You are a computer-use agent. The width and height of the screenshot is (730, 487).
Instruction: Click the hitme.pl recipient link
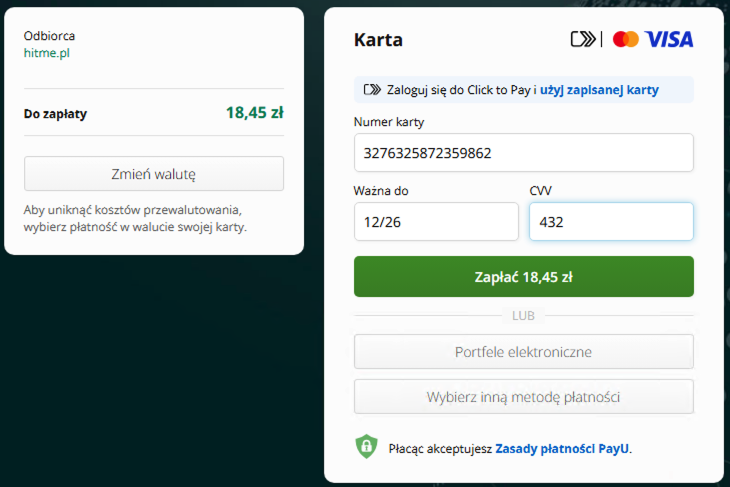pos(46,53)
